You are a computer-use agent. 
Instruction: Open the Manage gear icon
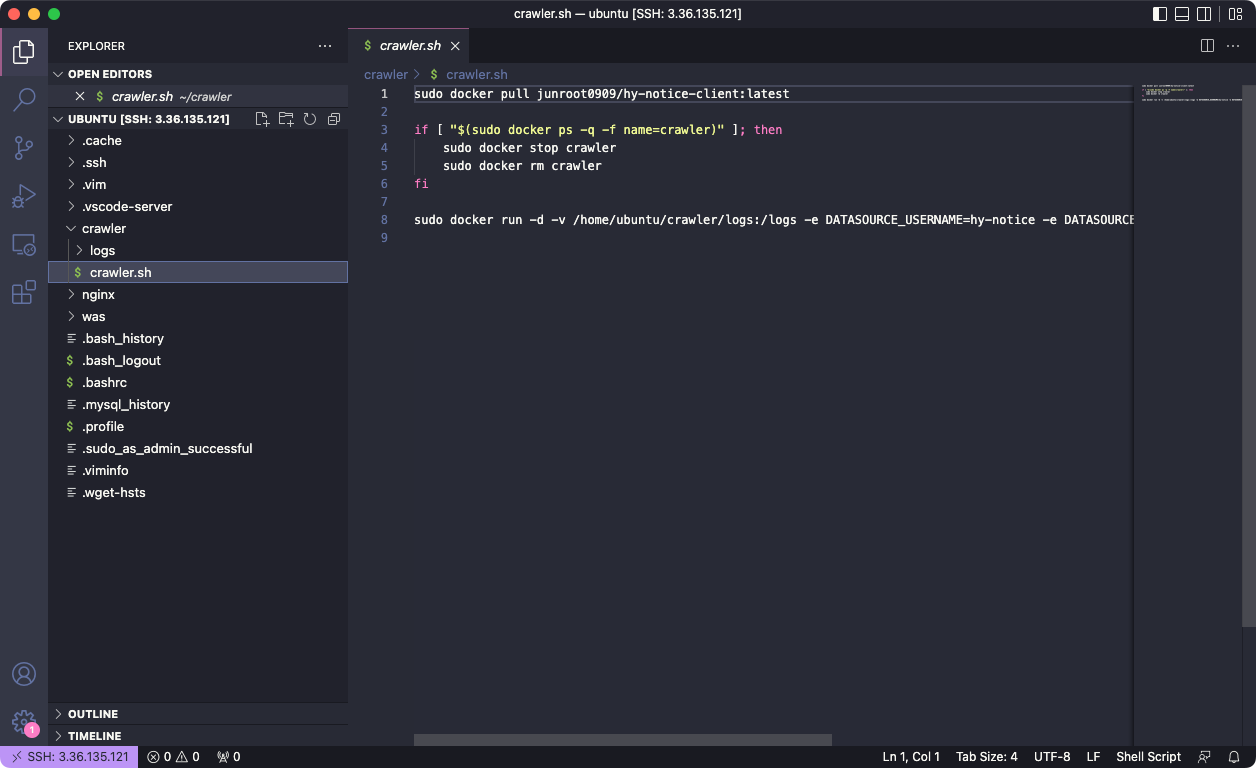(x=24, y=722)
